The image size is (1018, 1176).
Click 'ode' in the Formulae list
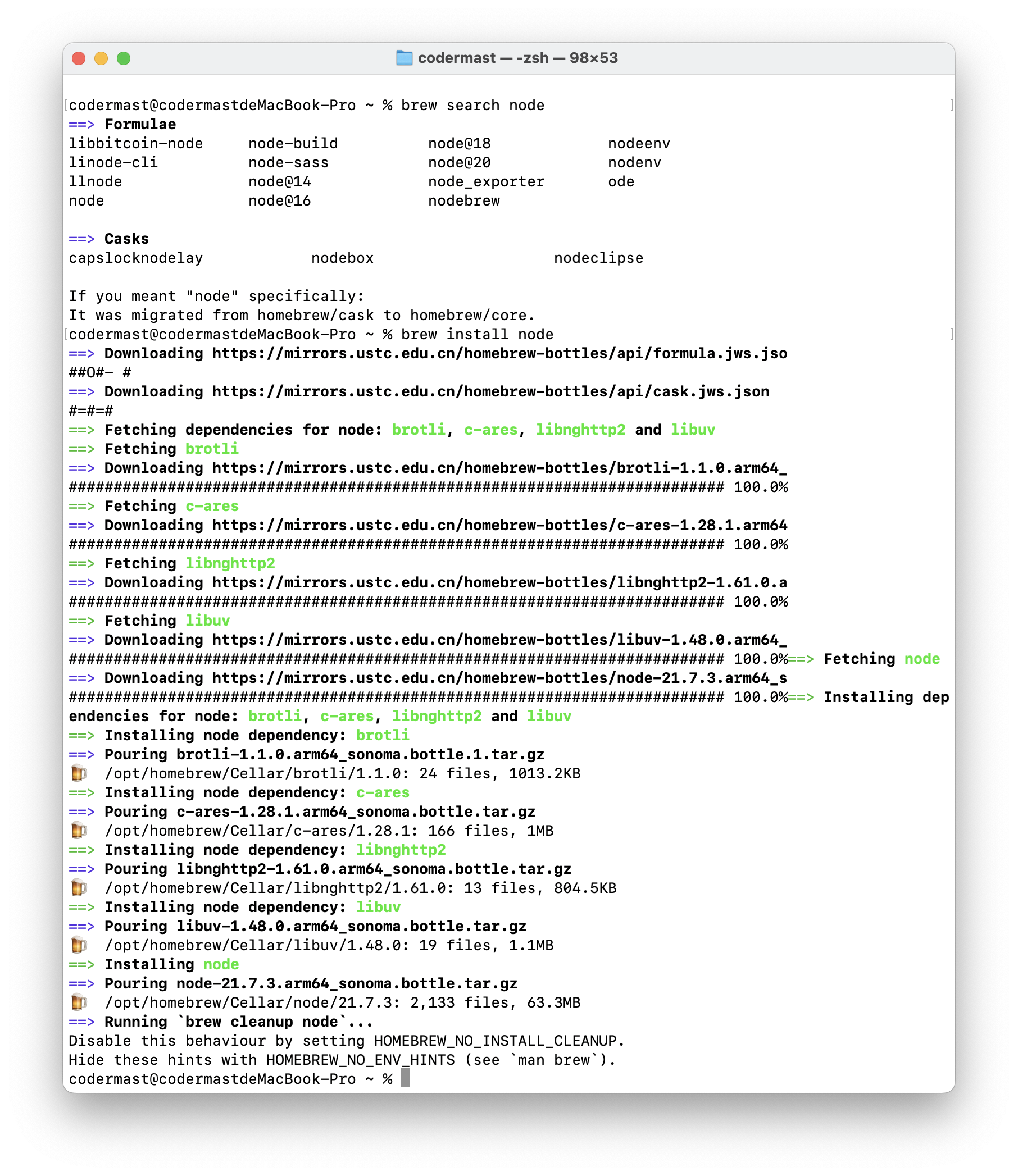pyautogui.click(x=621, y=182)
